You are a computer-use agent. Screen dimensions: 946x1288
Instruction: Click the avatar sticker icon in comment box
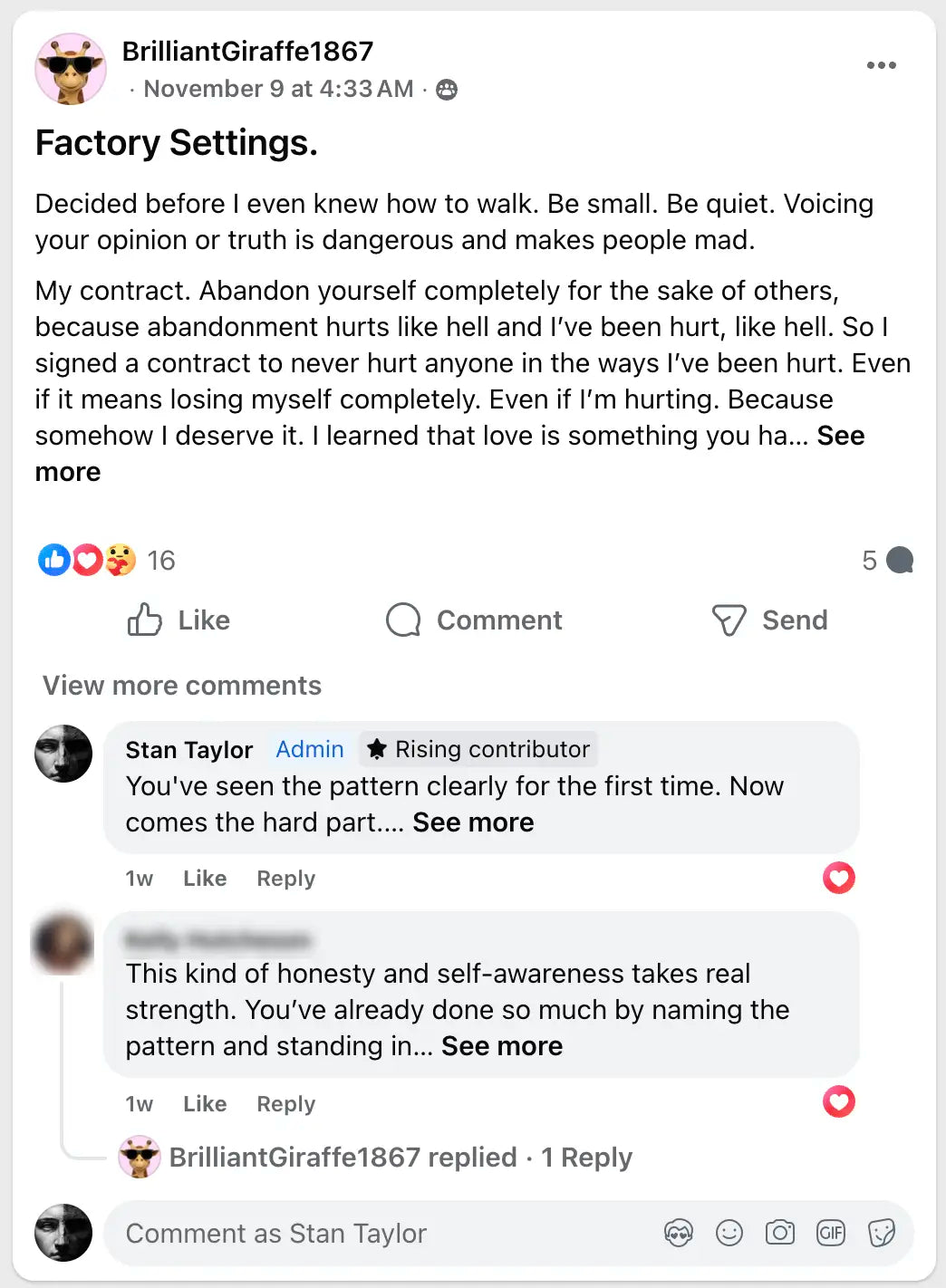679,1233
